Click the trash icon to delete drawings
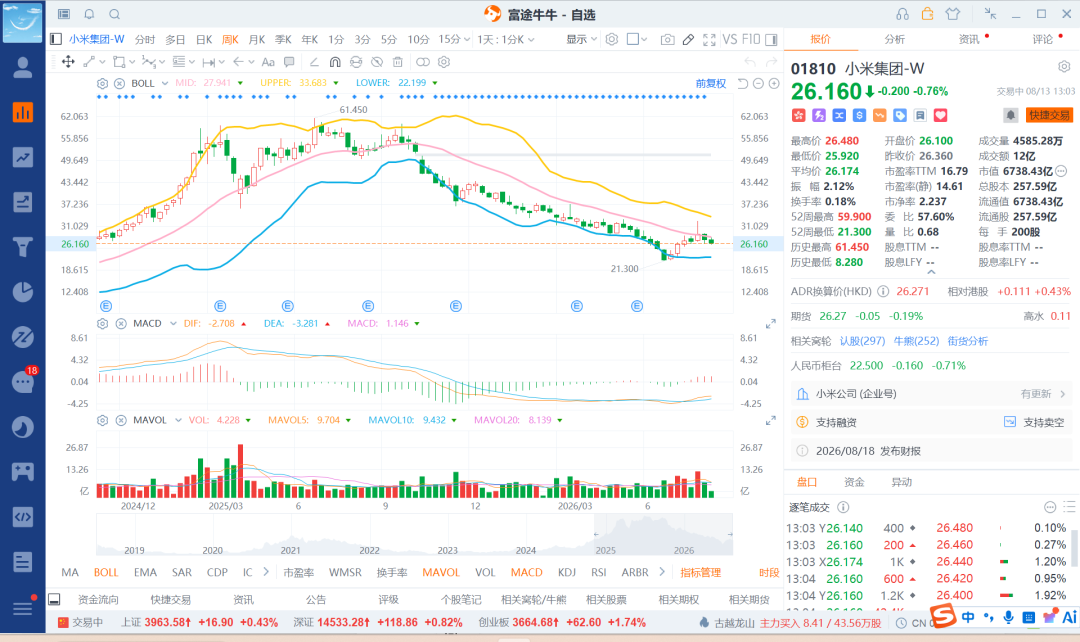Image resolution: width=1080 pixels, height=642 pixels. tap(397, 62)
